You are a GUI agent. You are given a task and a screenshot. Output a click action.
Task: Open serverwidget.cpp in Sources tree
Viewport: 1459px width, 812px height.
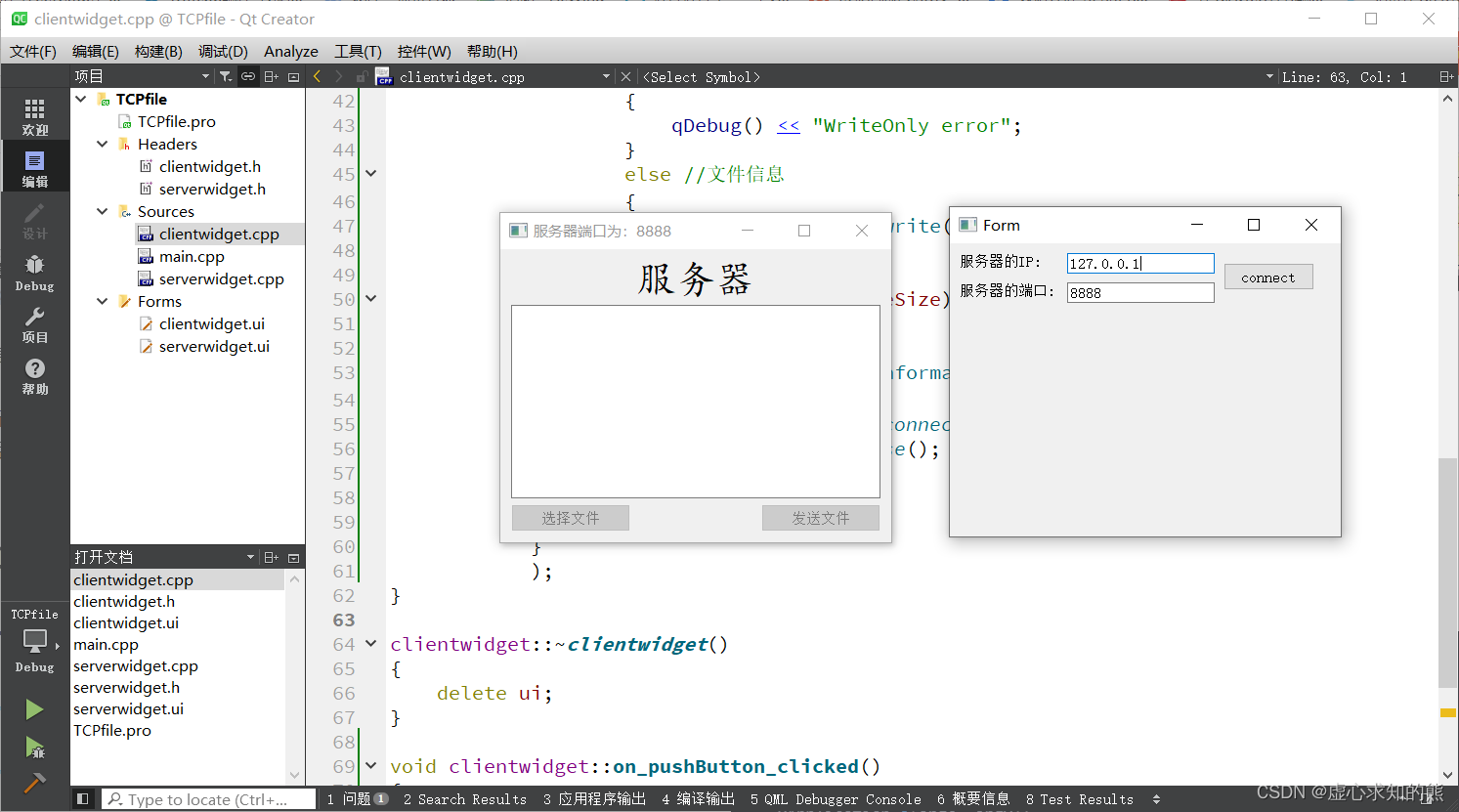coord(221,278)
